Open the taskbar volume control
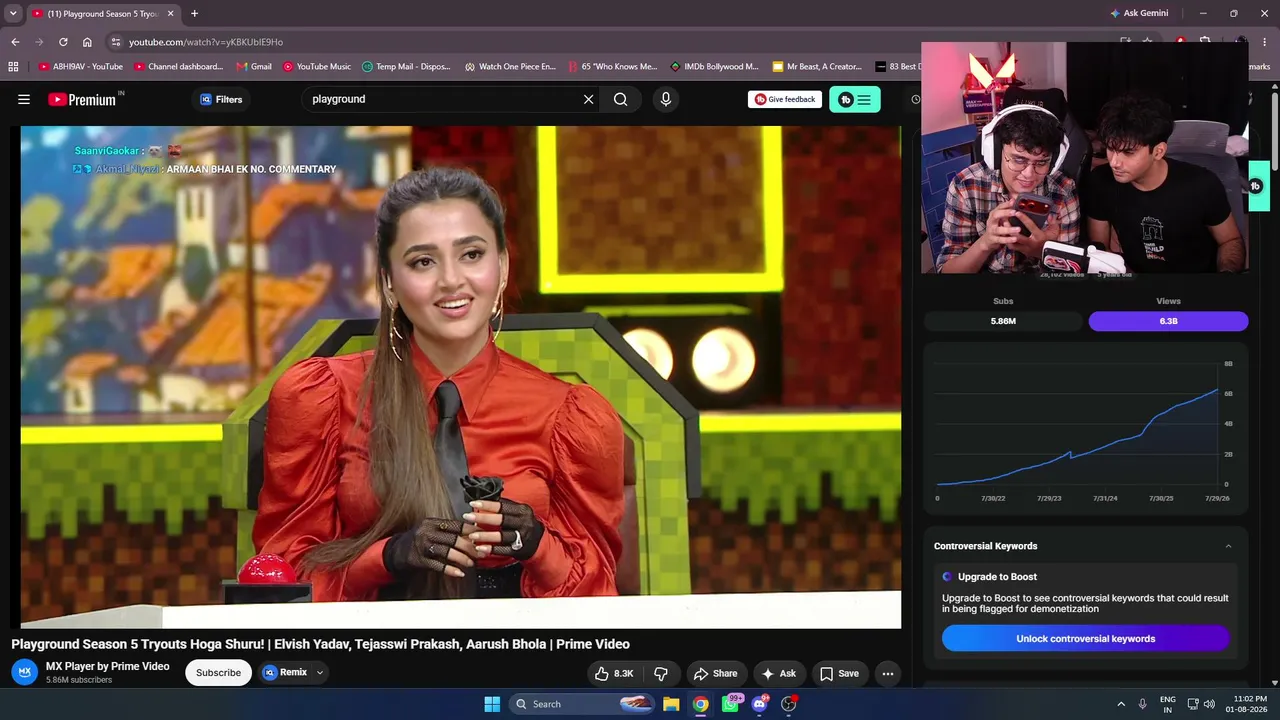 point(1209,704)
